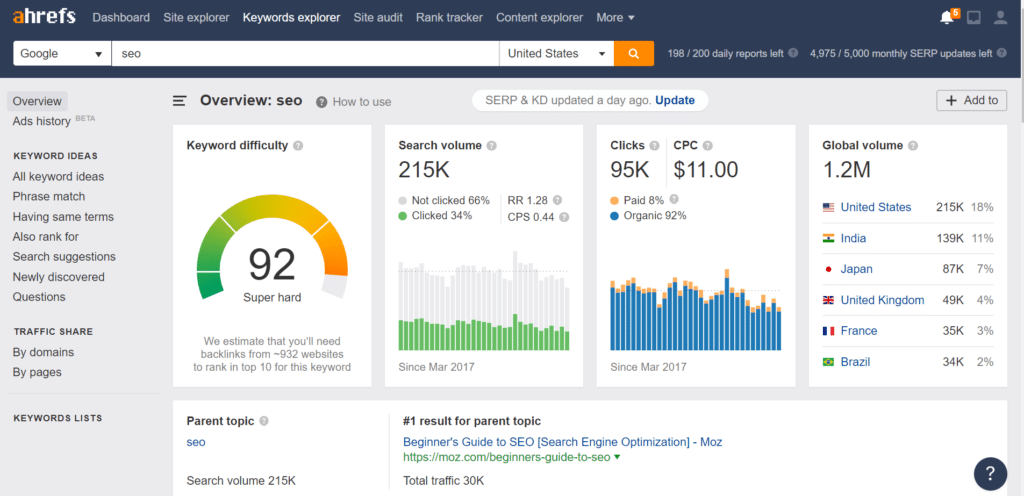Image resolution: width=1024 pixels, height=496 pixels.
Task: Select Overview in the left sidebar
Action: tap(37, 101)
